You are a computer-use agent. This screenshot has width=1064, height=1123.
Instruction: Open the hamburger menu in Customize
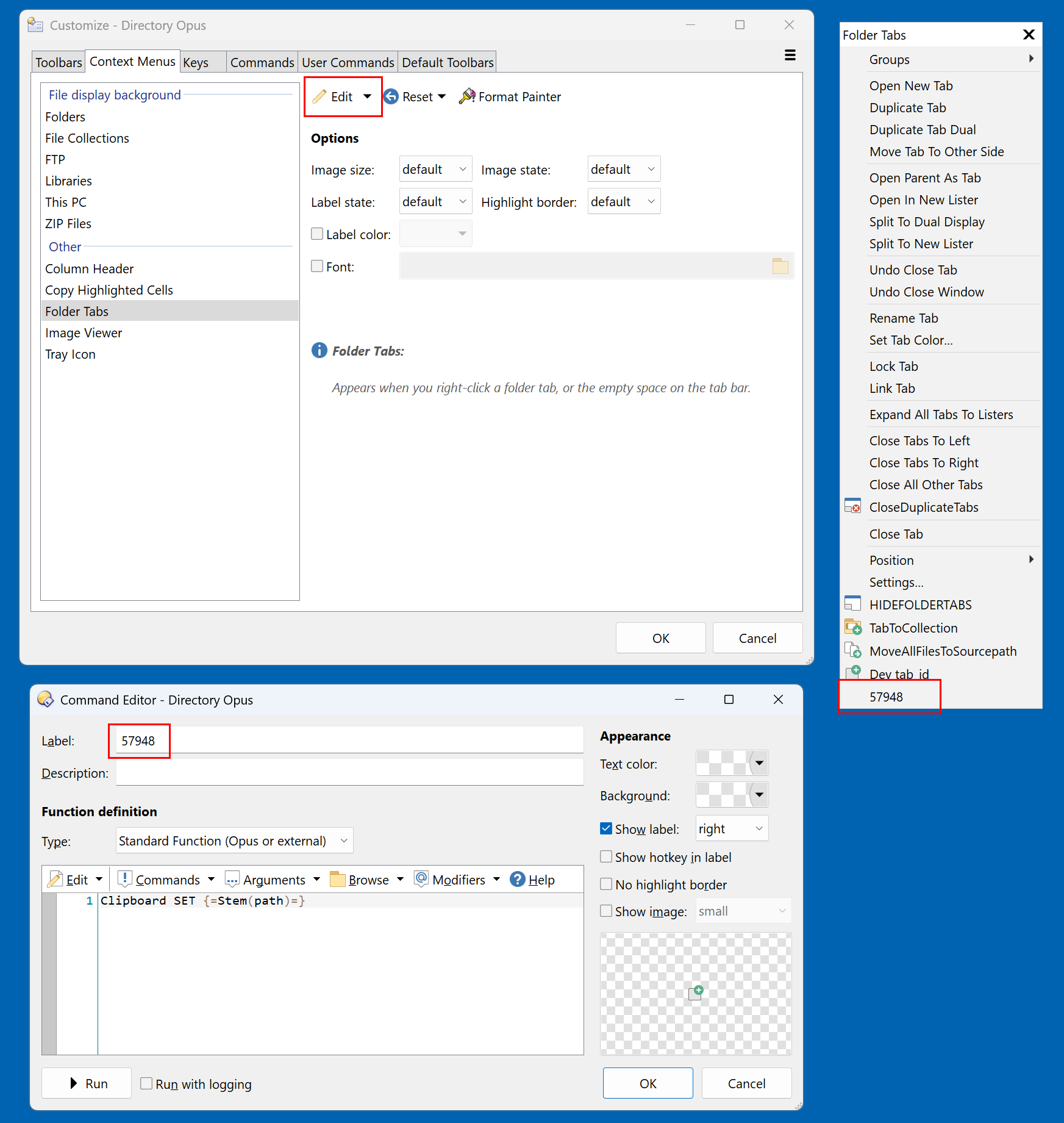coord(790,56)
